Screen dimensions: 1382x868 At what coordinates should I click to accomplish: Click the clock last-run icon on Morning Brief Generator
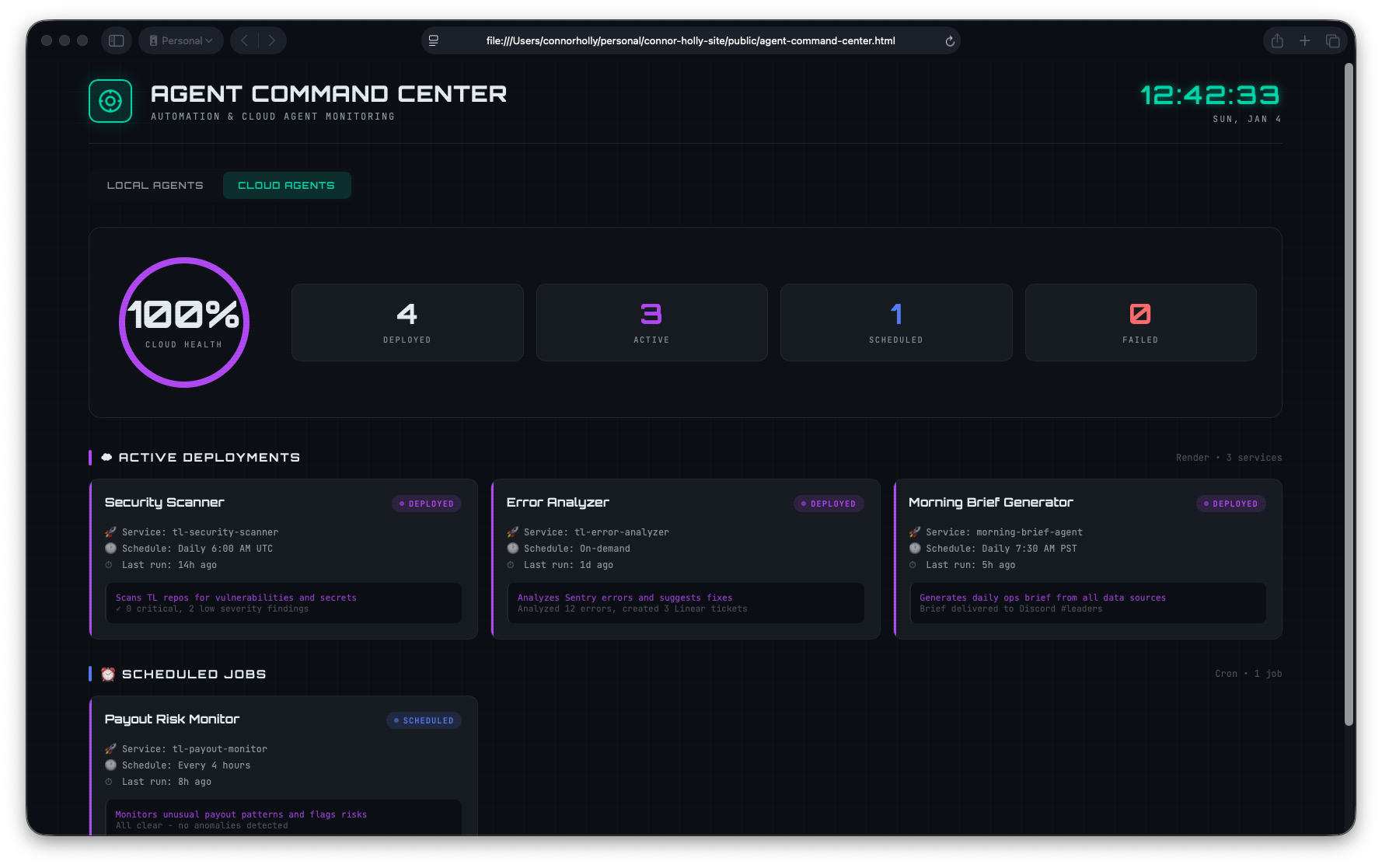tap(914, 565)
